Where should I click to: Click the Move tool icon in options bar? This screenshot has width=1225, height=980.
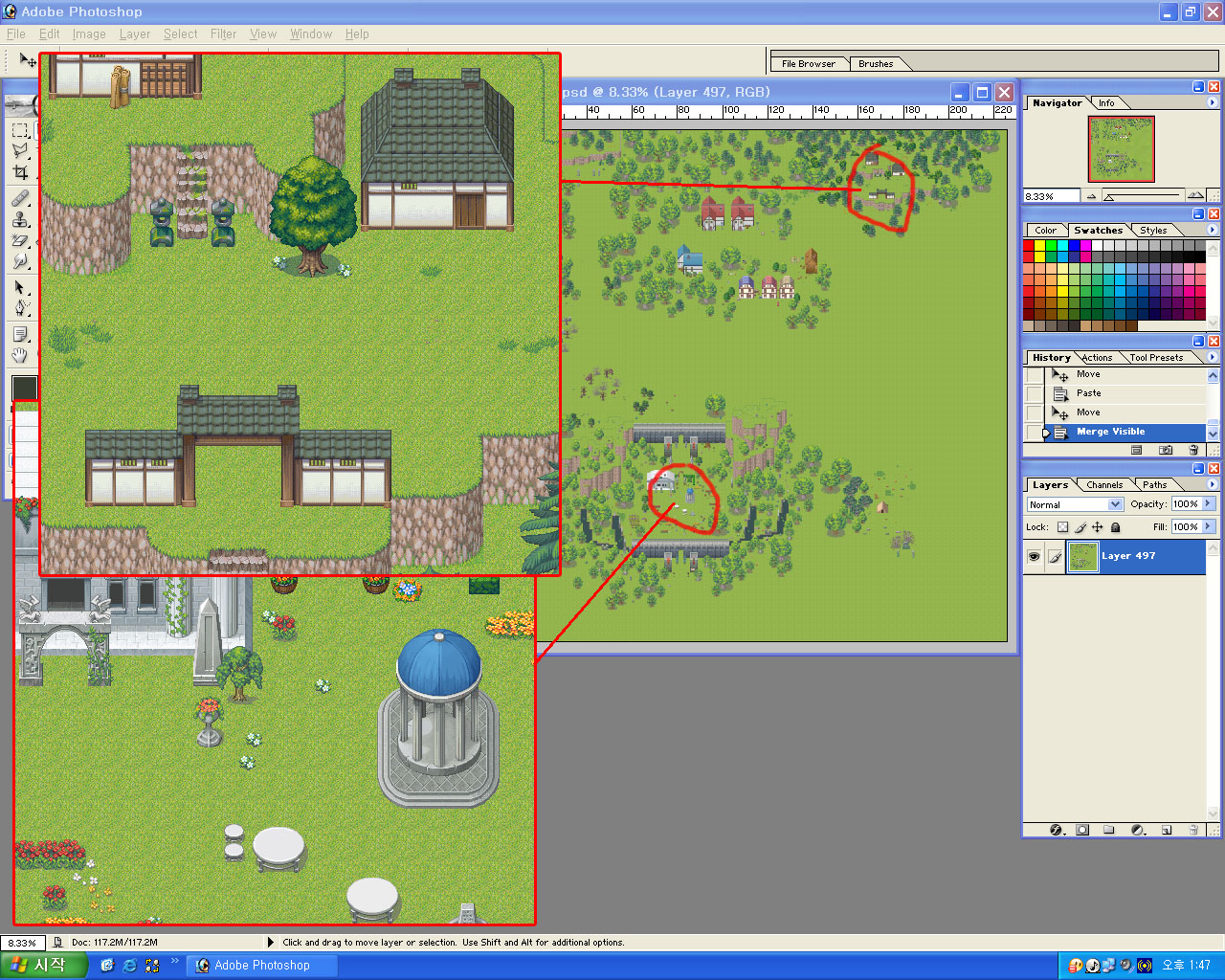click(28, 61)
